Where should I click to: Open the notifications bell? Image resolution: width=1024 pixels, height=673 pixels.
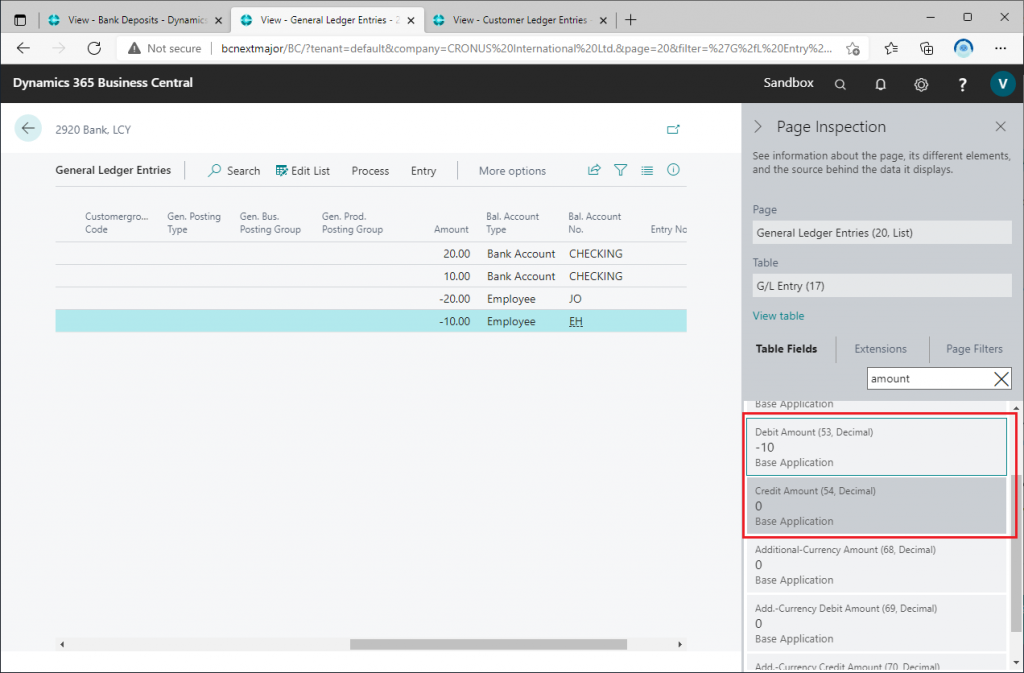coord(880,84)
